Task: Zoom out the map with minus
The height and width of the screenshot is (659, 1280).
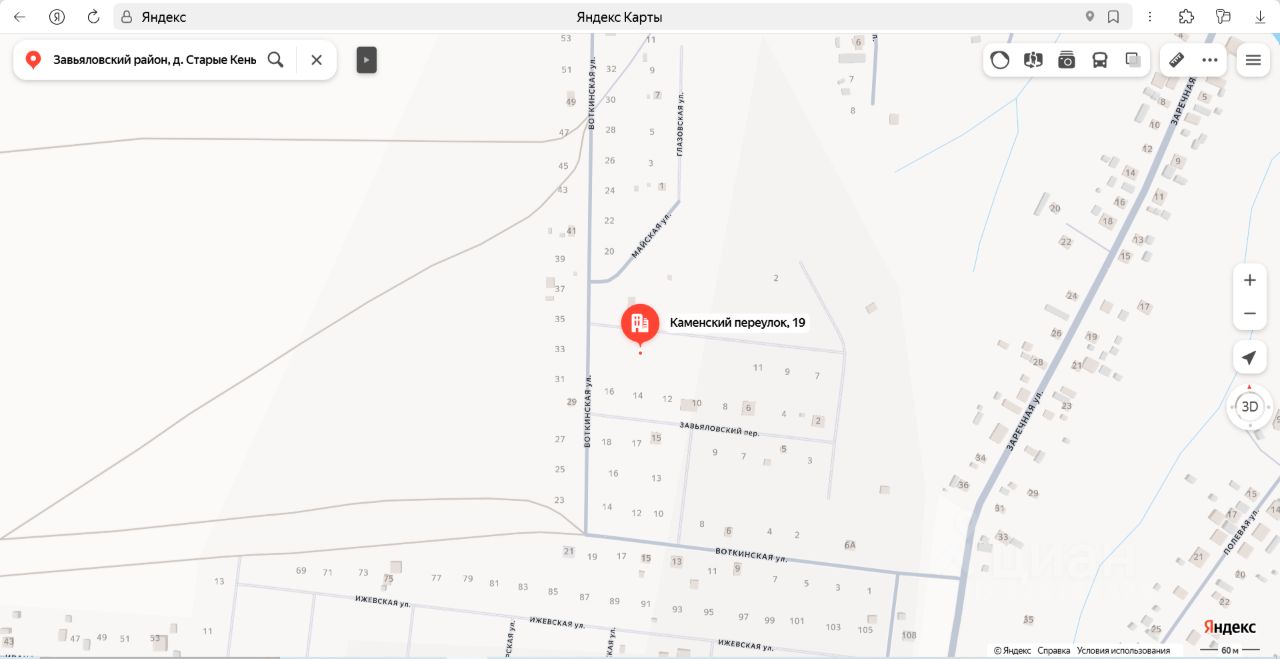Action: pyautogui.click(x=1249, y=314)
